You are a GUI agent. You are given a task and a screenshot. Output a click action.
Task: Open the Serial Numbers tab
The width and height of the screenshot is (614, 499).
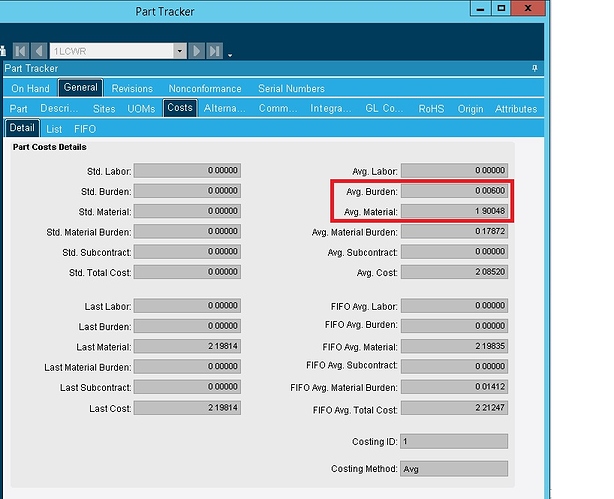tap(291, 89)
